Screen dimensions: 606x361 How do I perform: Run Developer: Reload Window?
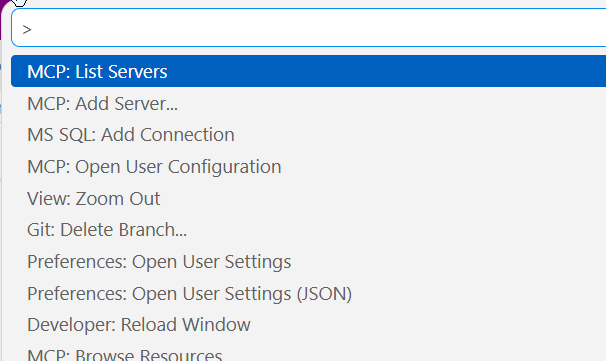point(308,325)
